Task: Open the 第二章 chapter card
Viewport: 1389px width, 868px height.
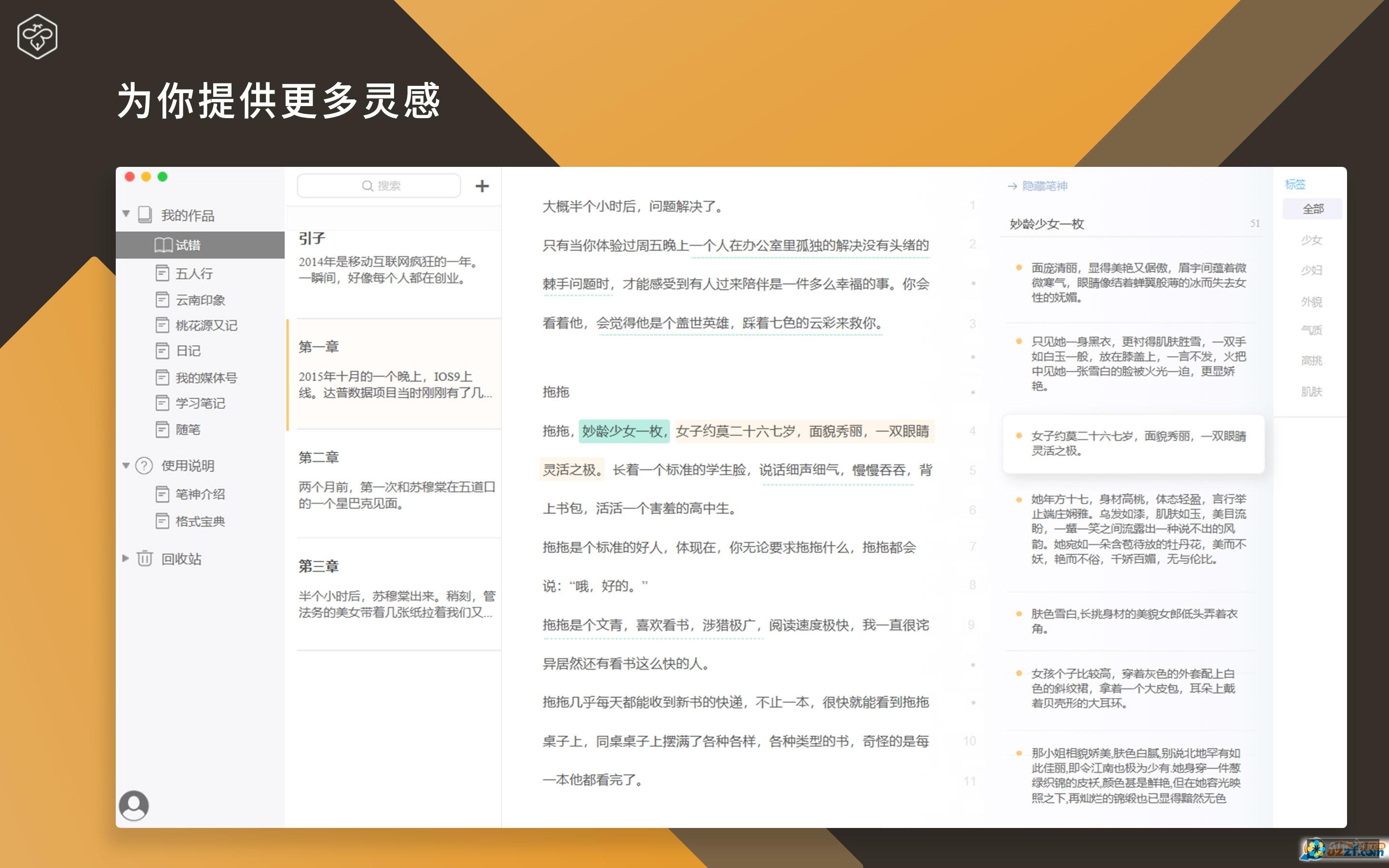Action: point(394,484)
